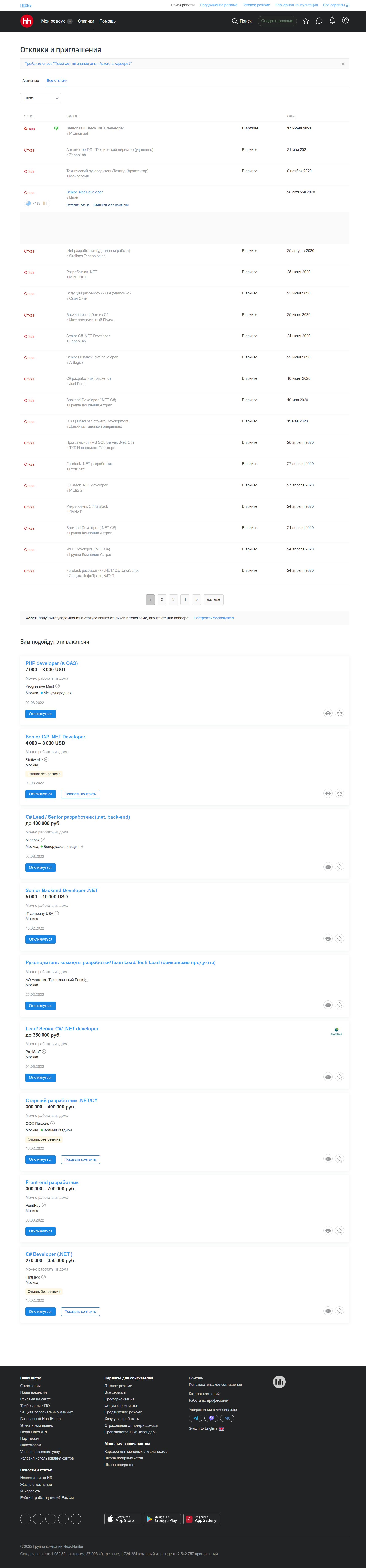Viewport: 366px width, 1568px height.
Task: Open the Отказ status filter dropdown
Action: pos(40,98)
